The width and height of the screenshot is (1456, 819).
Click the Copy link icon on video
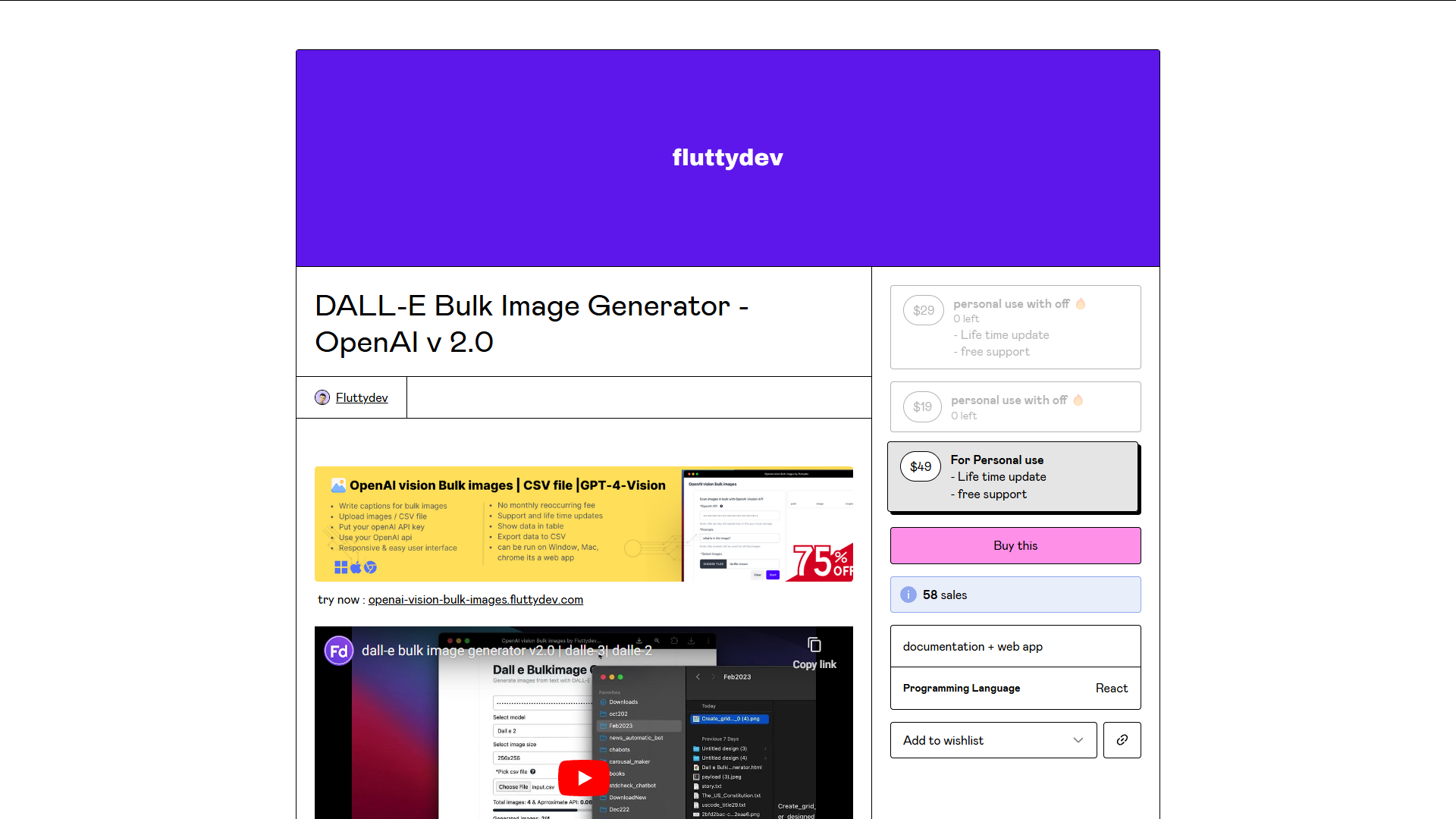(814, 645)
